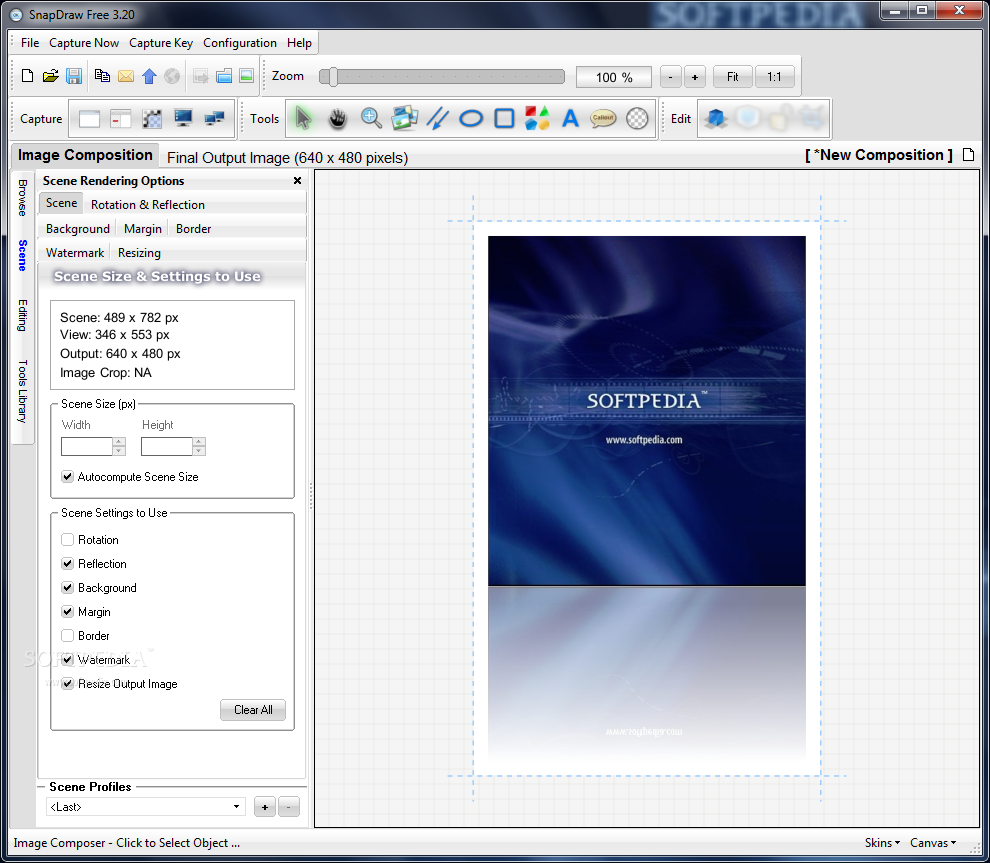The width and height of the screenshot is (990, 863).
Task: Click the copy to clipboard icon
Action: [x=102, y=76]
